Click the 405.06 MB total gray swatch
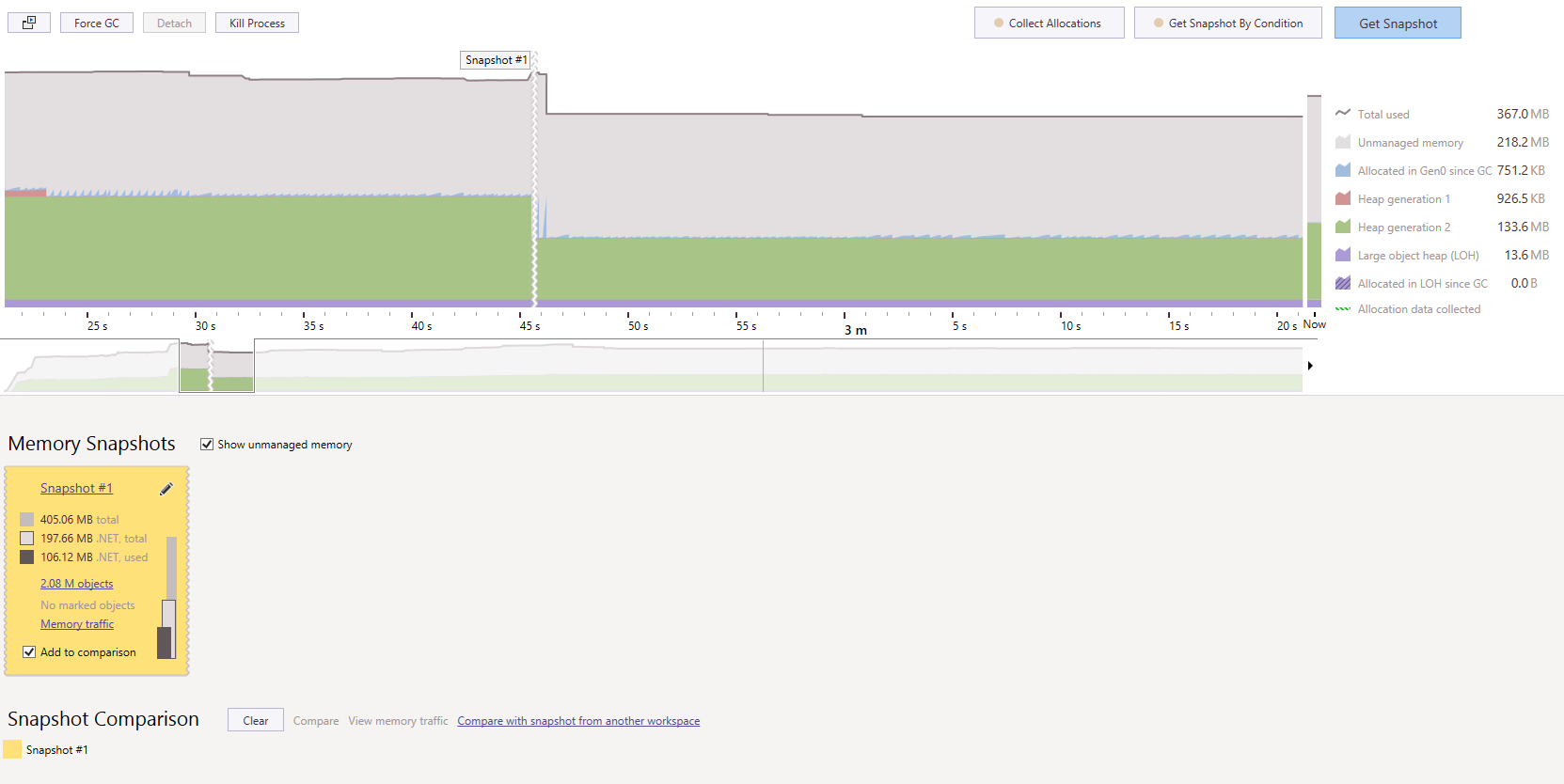Image resolution: width=1564 pixels, height=784 pixels. coord(26,520)
